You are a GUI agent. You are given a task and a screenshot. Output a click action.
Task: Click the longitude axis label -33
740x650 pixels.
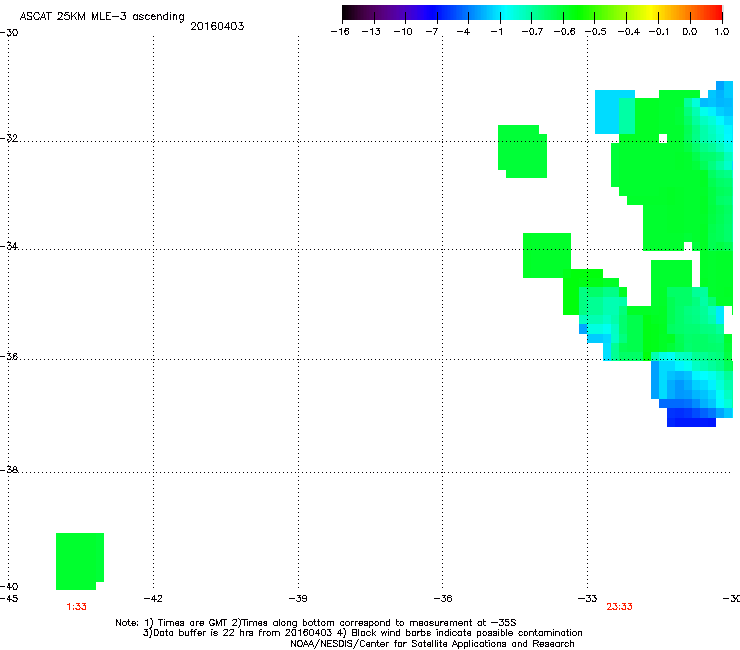pyautogui.click(x=588, y=598)
